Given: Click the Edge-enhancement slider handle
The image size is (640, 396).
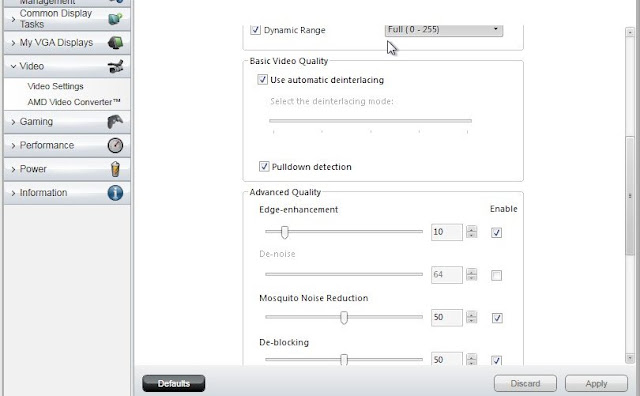Looking at the screenshot, I should click(x=284, y=232).
